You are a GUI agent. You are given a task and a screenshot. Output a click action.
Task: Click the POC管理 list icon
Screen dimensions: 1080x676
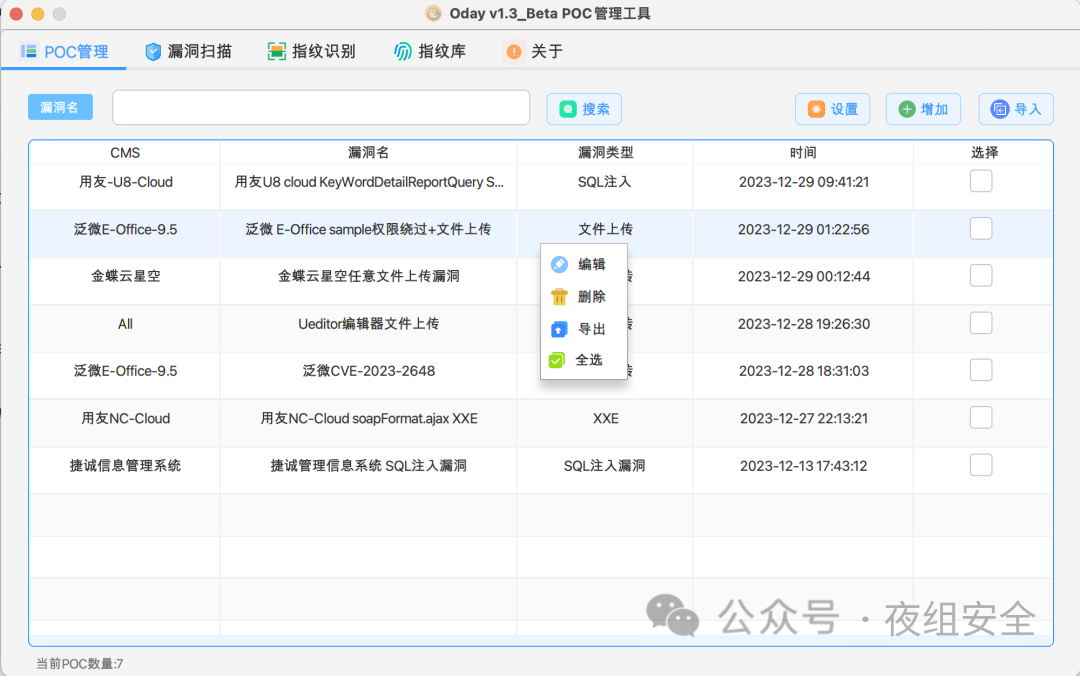pos(29,52)
